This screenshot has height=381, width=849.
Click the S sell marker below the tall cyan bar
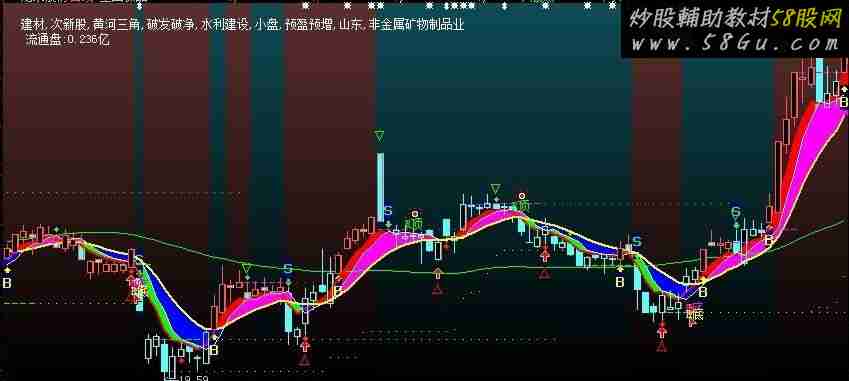coord(388,212)
